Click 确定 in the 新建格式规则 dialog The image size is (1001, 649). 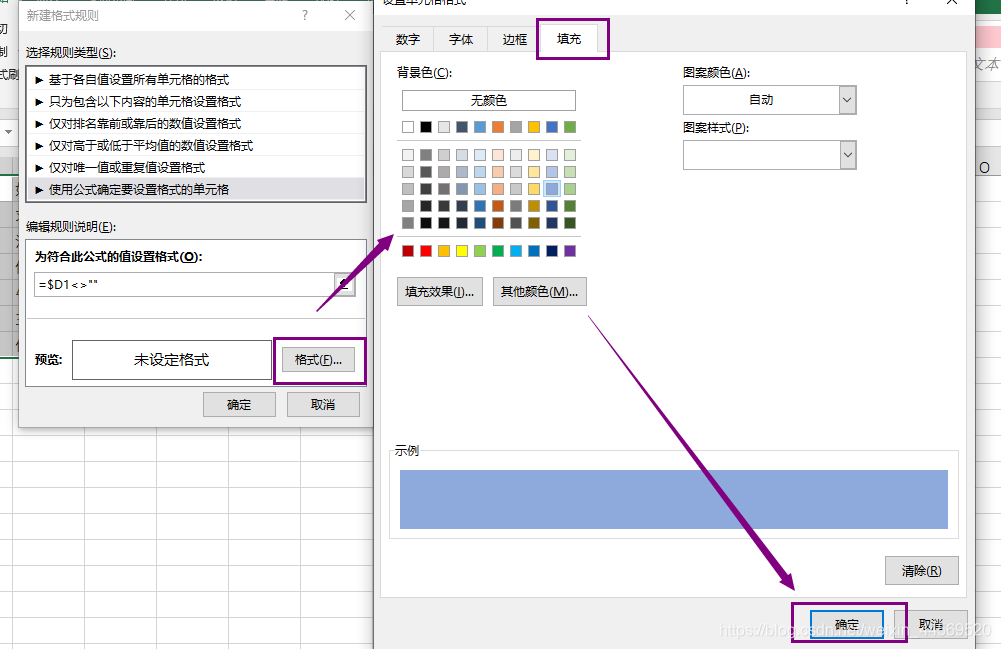[x=239, y=405]
